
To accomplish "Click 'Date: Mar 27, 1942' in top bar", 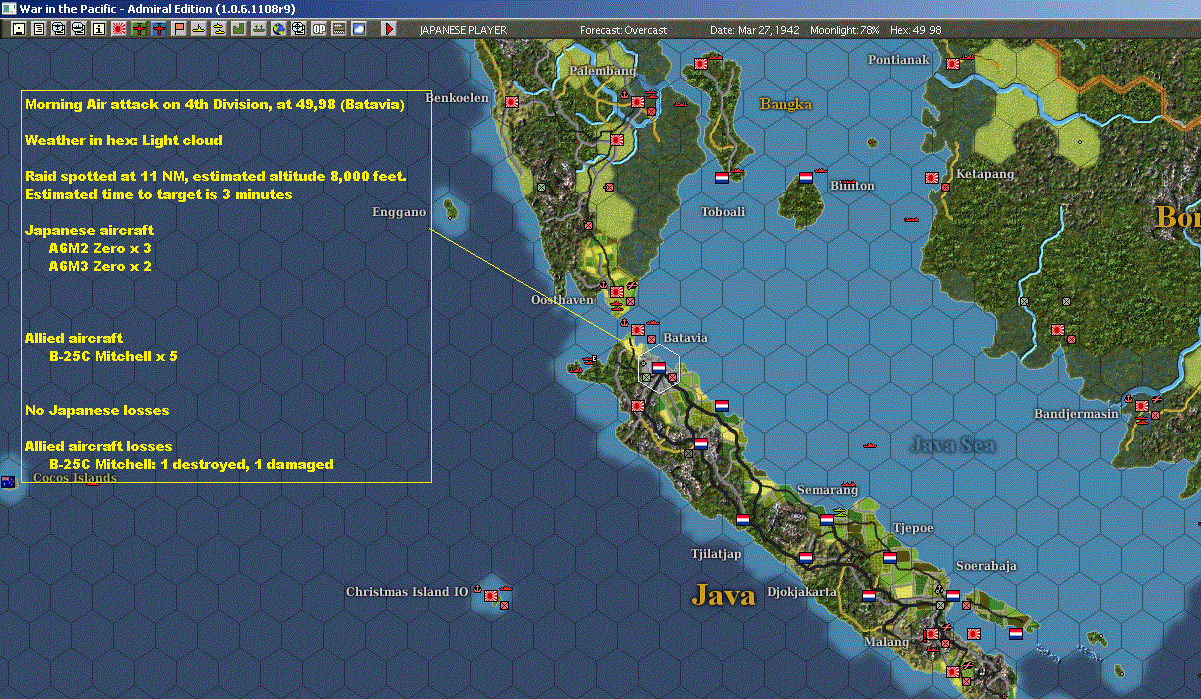I will pyautogui.click(x=755, y=30).
